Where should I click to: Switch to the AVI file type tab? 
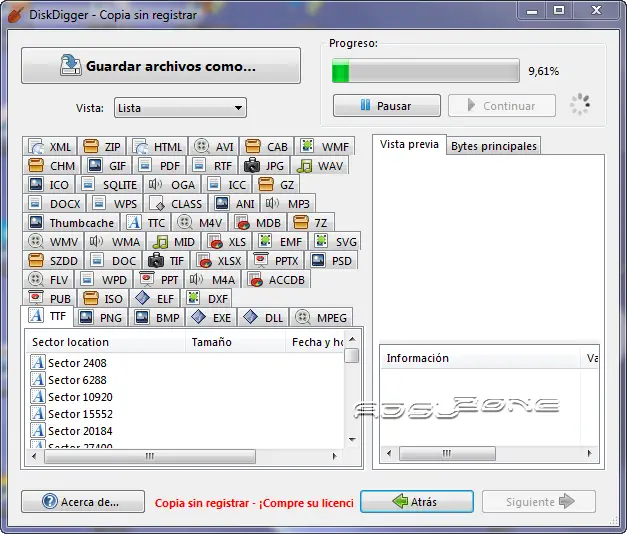pyautogui.click(x=214, y=146)
